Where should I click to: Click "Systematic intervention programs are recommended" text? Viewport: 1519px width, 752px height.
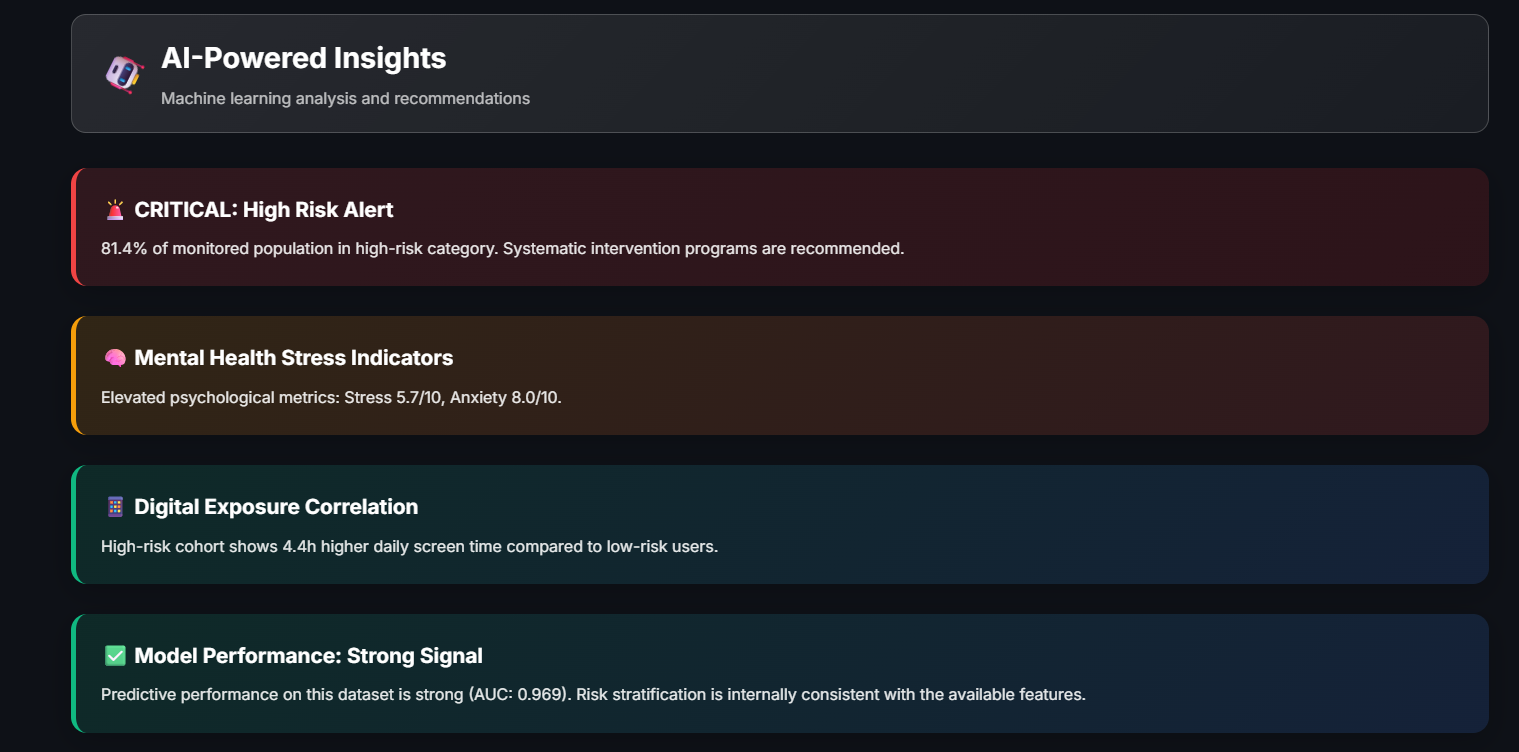point(703,248)
